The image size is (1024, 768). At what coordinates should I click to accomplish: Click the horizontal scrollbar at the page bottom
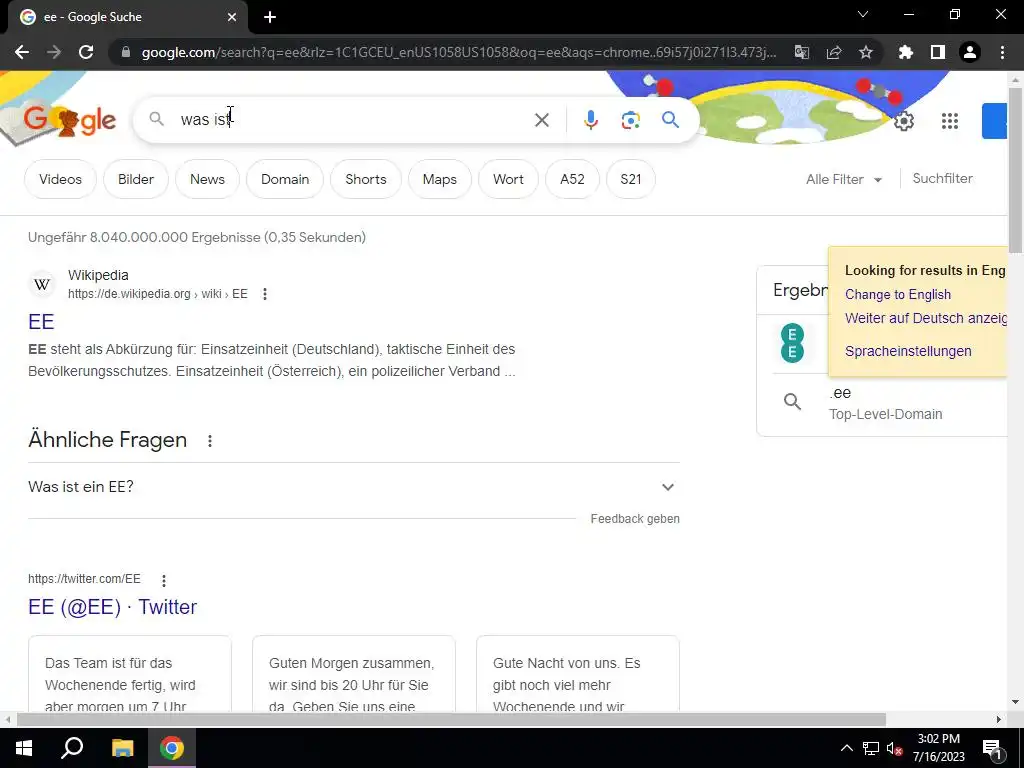[x=451, y=720]
